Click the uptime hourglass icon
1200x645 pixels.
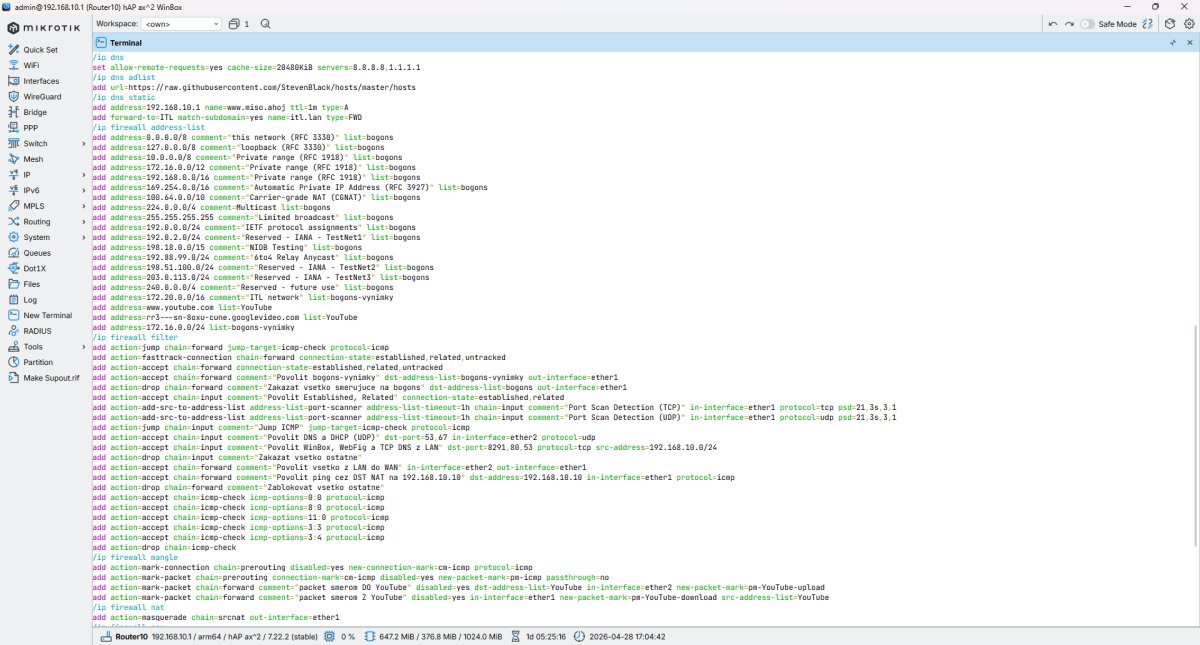tap(516, 636)
